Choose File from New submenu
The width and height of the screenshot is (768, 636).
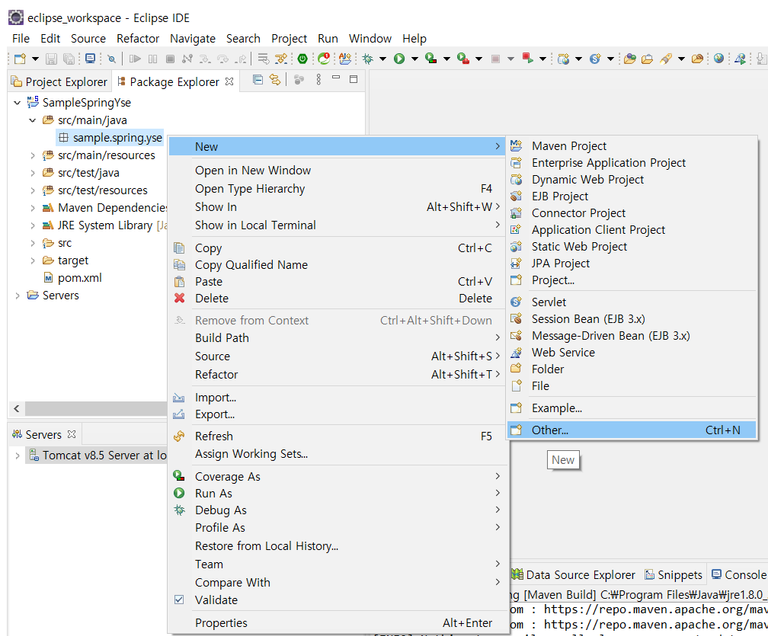coord(632,386)
